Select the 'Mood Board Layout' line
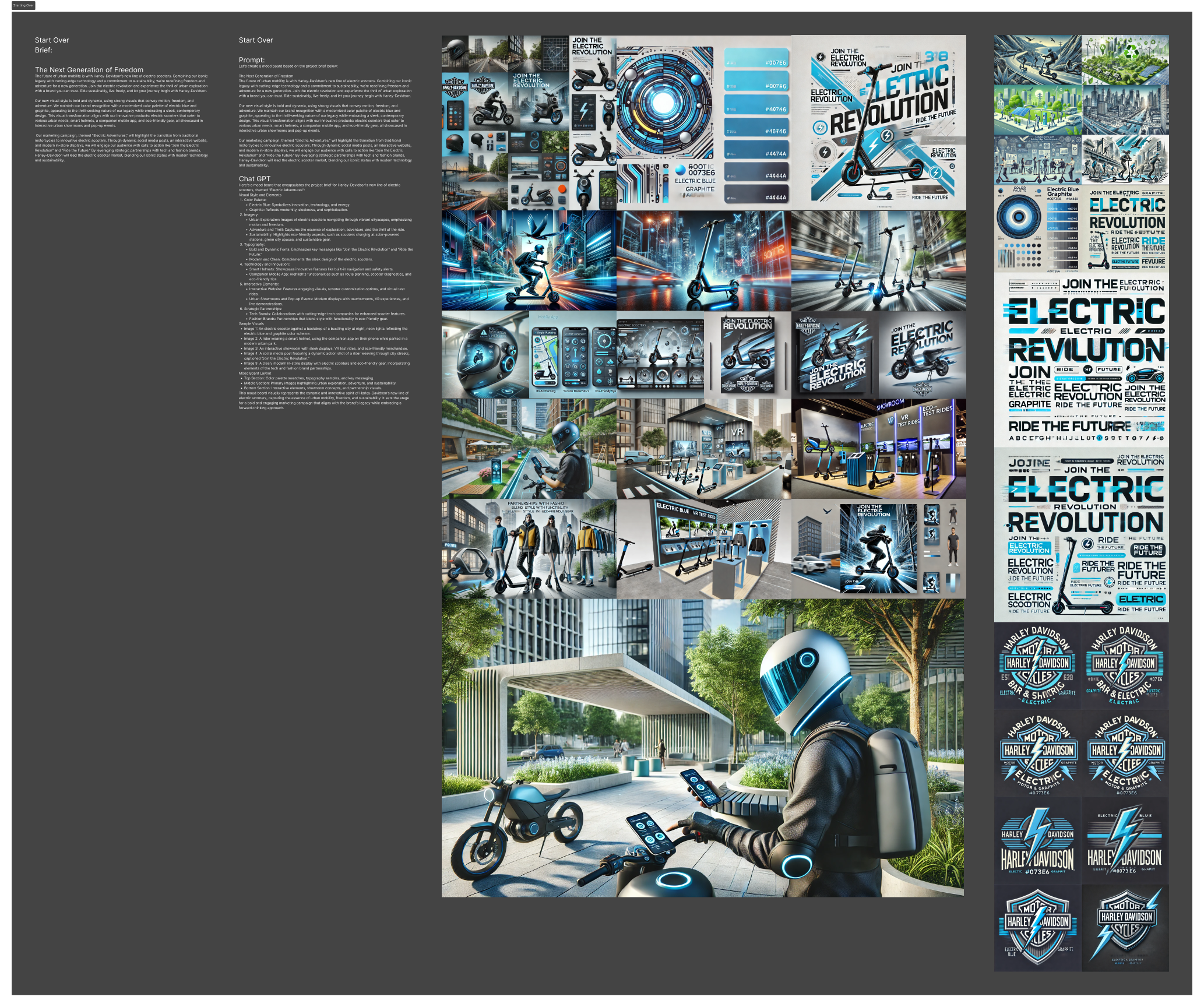1204x1007 pixels. 255,374
